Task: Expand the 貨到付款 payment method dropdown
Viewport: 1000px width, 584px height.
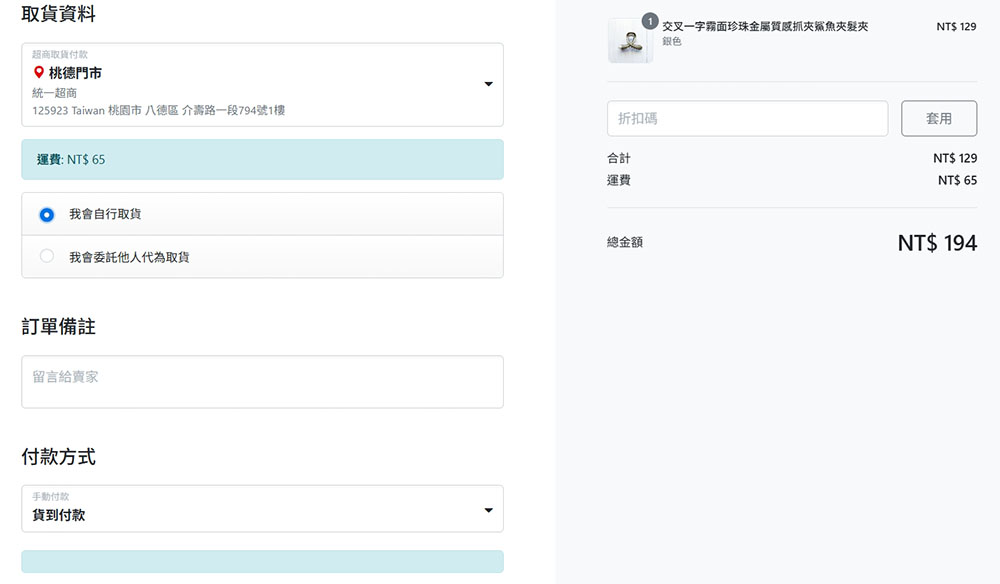Action: [x=262, y=509]
